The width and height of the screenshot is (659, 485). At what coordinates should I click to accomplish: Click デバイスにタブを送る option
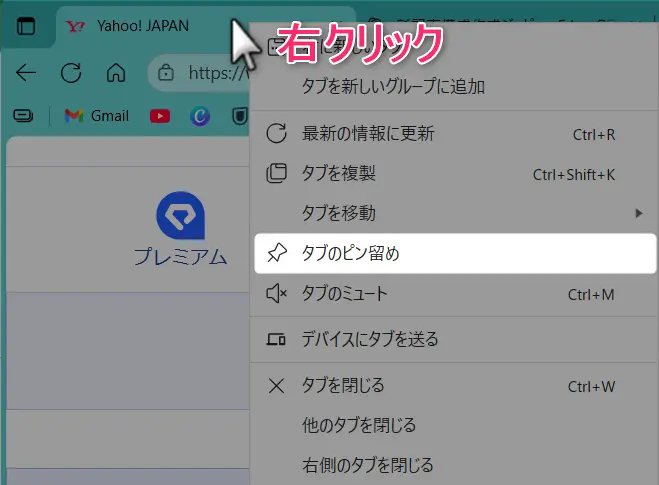(x=455, y=340)
